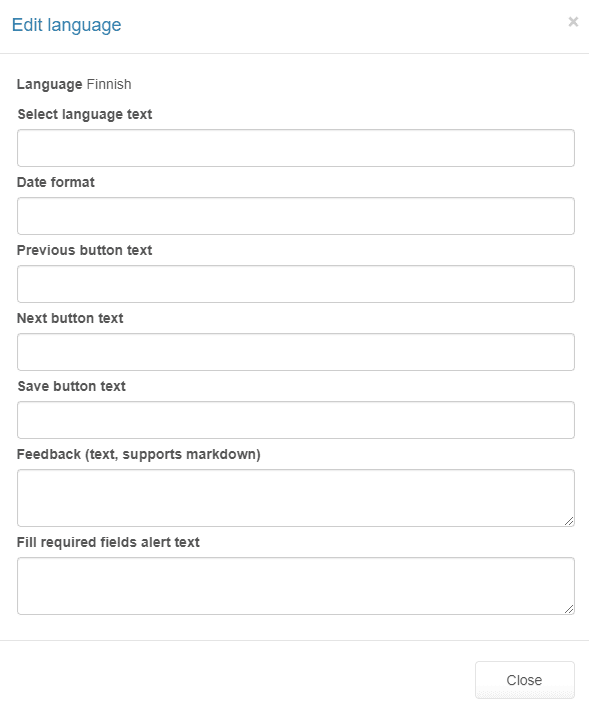The height and width of the screenshot is (712, 589).
Task: Click the Save button text field
Action: (x=296, y=420)
